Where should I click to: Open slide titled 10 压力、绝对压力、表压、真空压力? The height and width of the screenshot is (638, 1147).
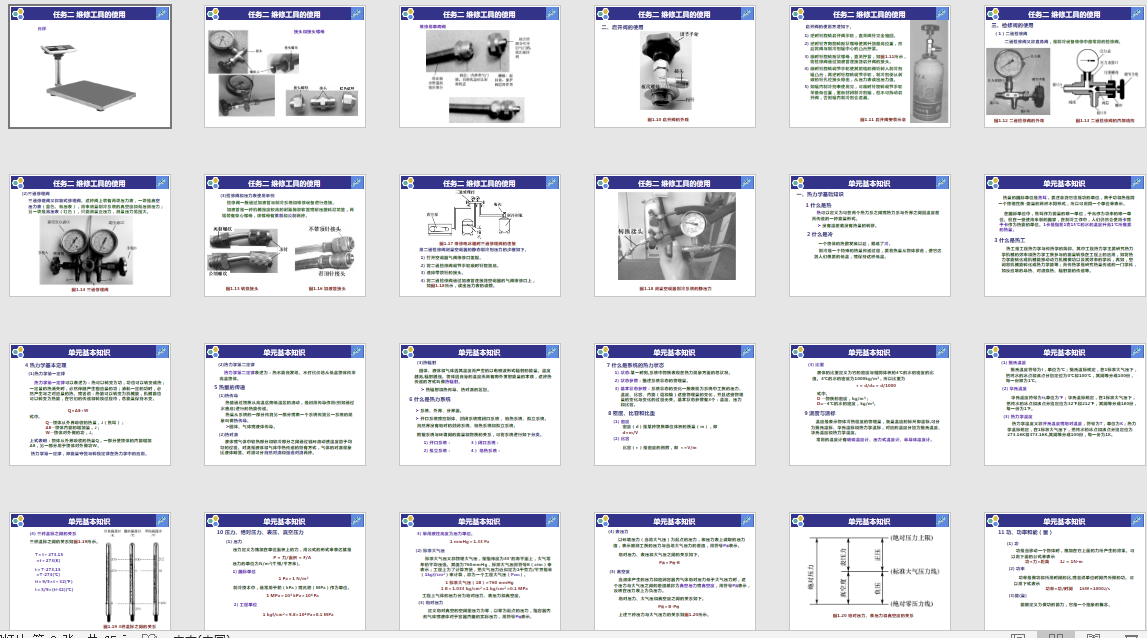click(x=285, y=571)
